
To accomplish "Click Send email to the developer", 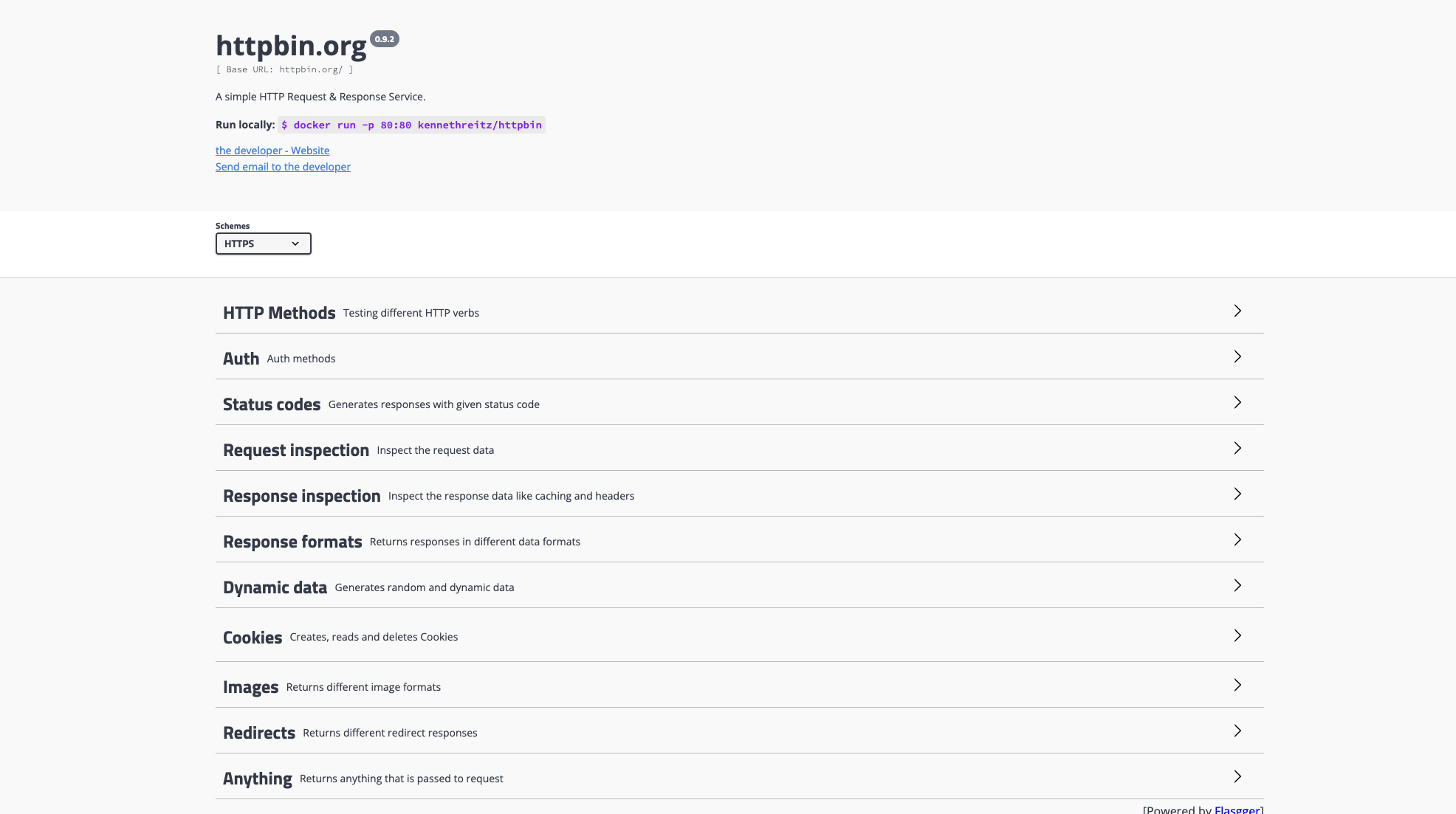I will (283, 167).
